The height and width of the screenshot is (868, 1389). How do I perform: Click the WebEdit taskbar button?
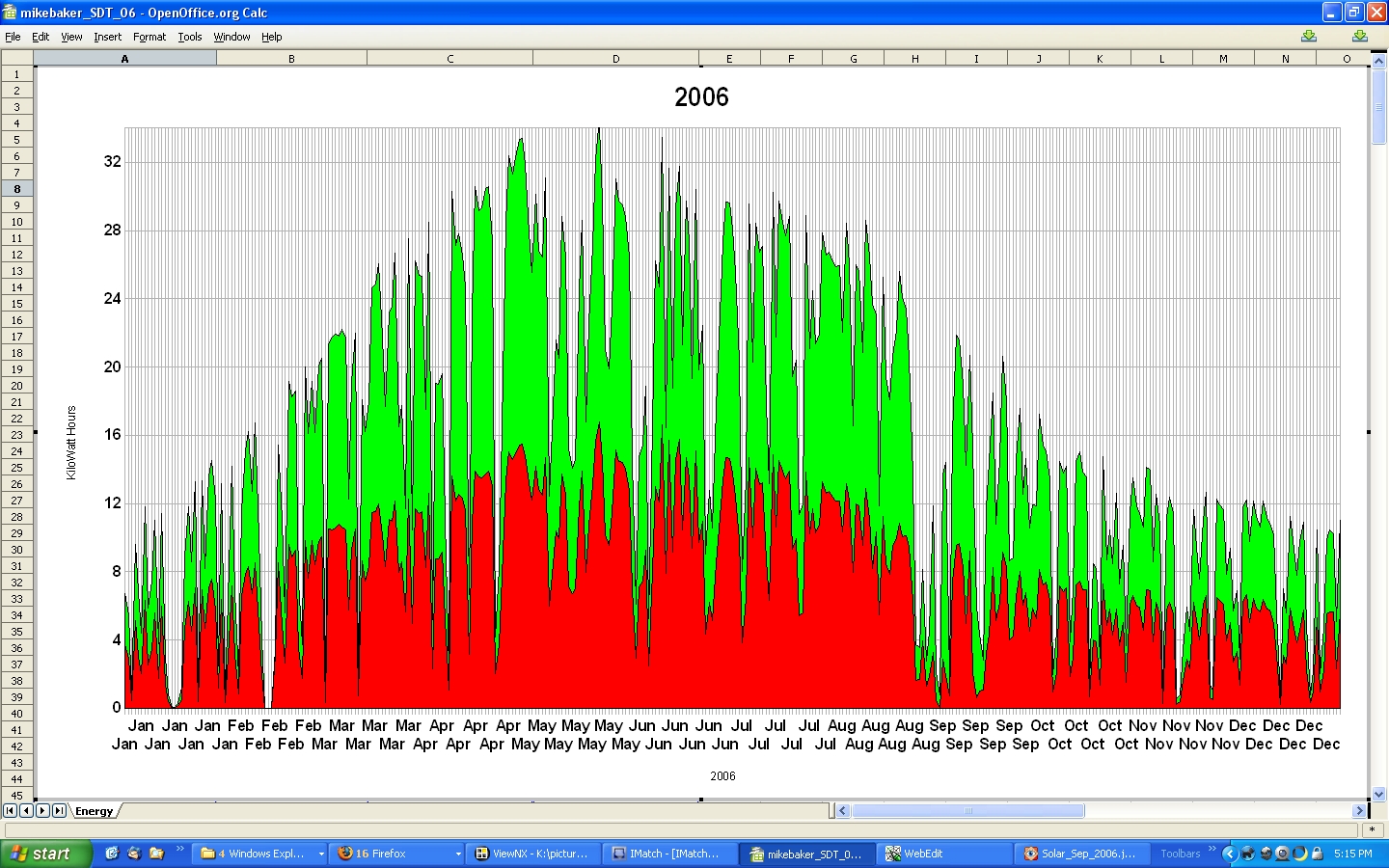pos(945,854)
